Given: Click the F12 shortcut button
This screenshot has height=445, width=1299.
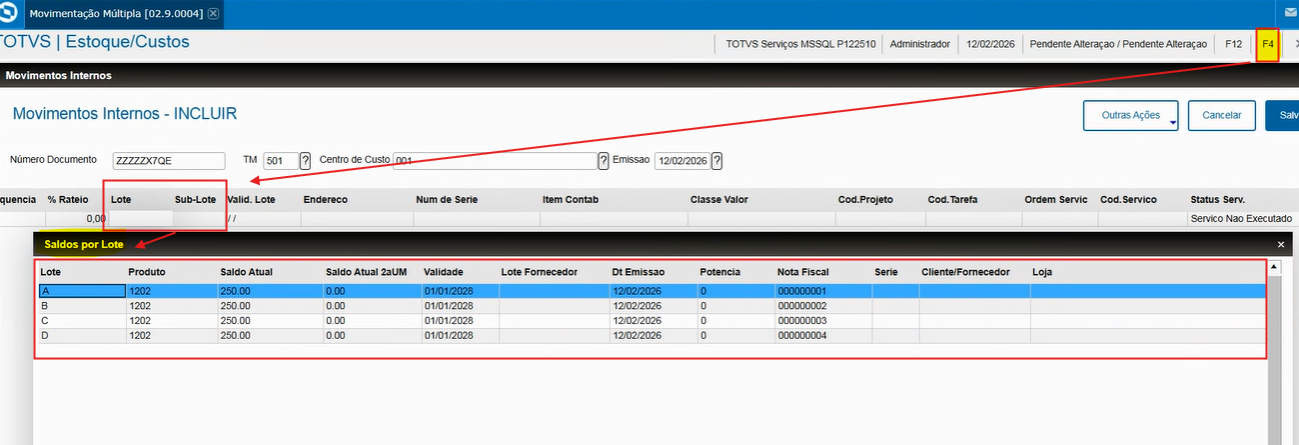Looking at the screenshot, I should [1233, 45].
